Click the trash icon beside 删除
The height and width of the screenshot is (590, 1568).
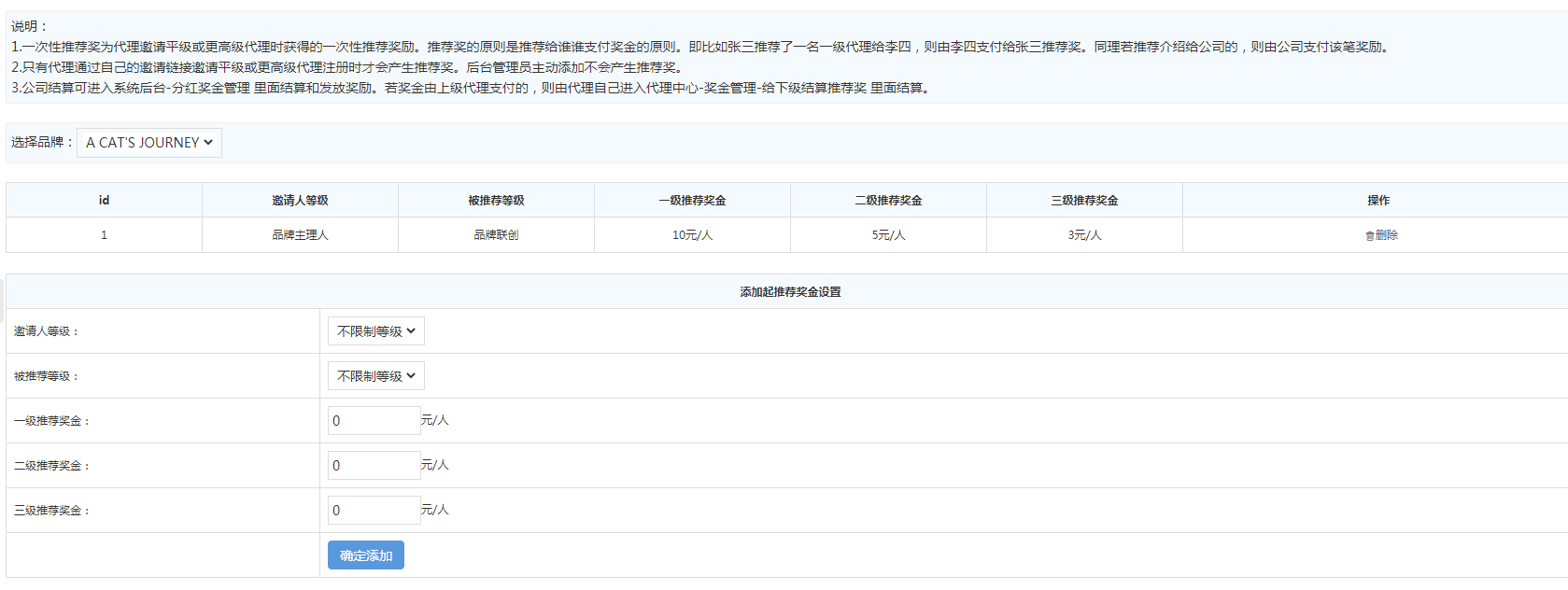(x=1370, y=236)
